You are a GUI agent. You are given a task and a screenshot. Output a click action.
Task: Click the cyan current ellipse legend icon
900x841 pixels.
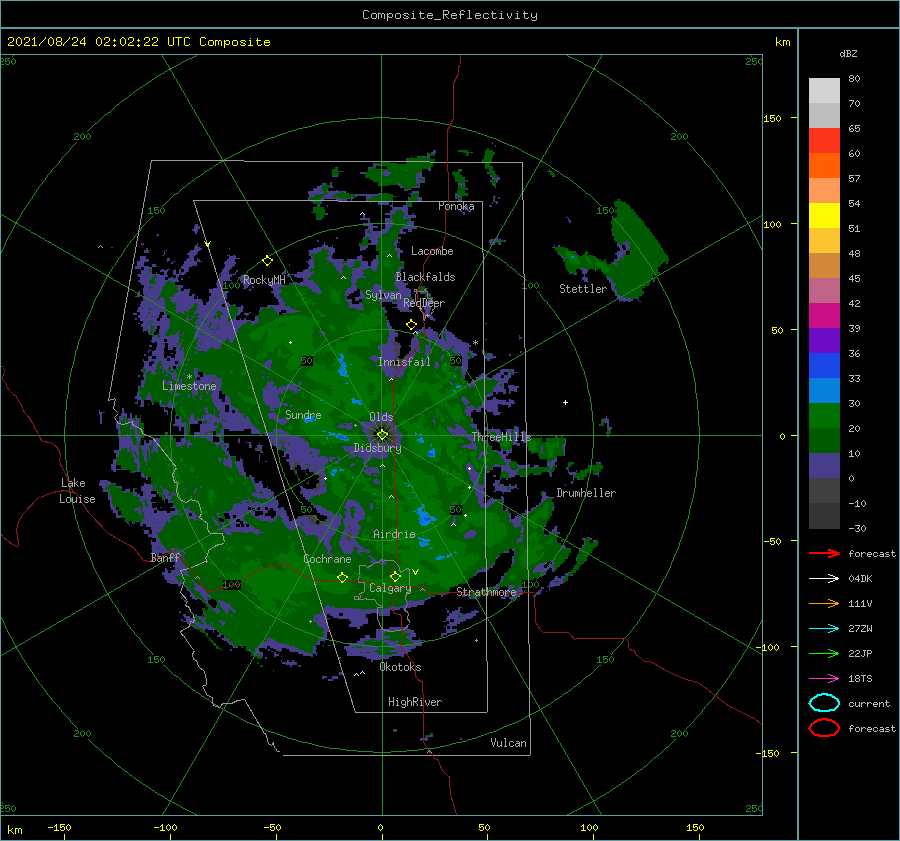click(x=824, y=703)
